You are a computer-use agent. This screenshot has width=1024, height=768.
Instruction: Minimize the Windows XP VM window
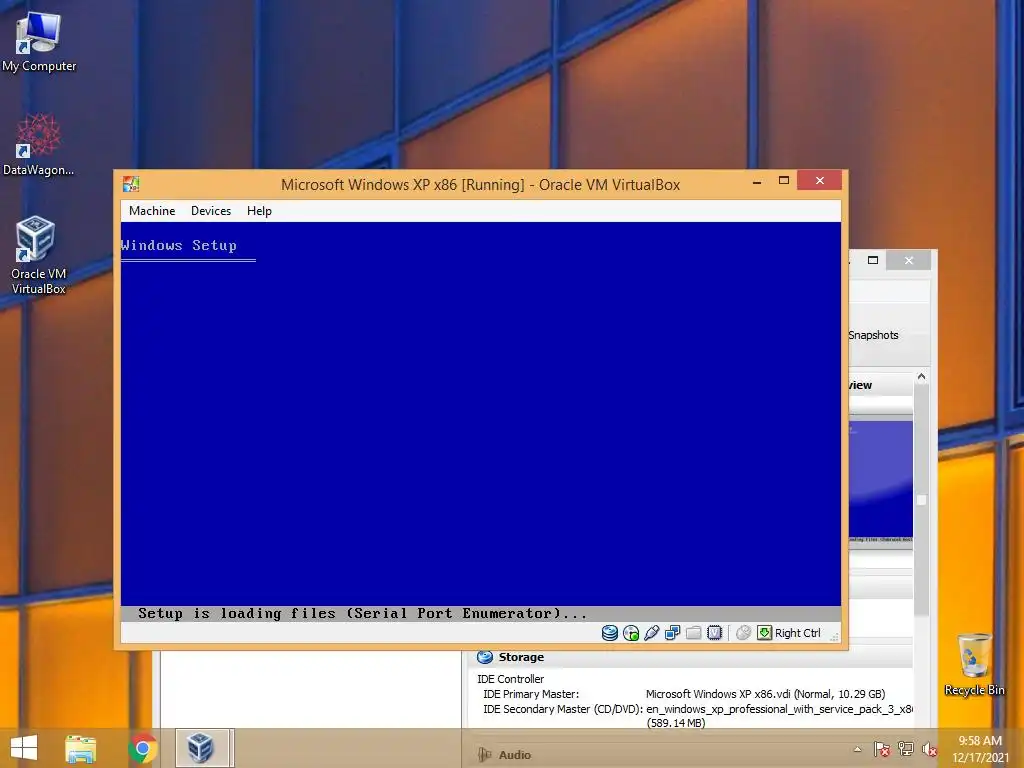757,182
